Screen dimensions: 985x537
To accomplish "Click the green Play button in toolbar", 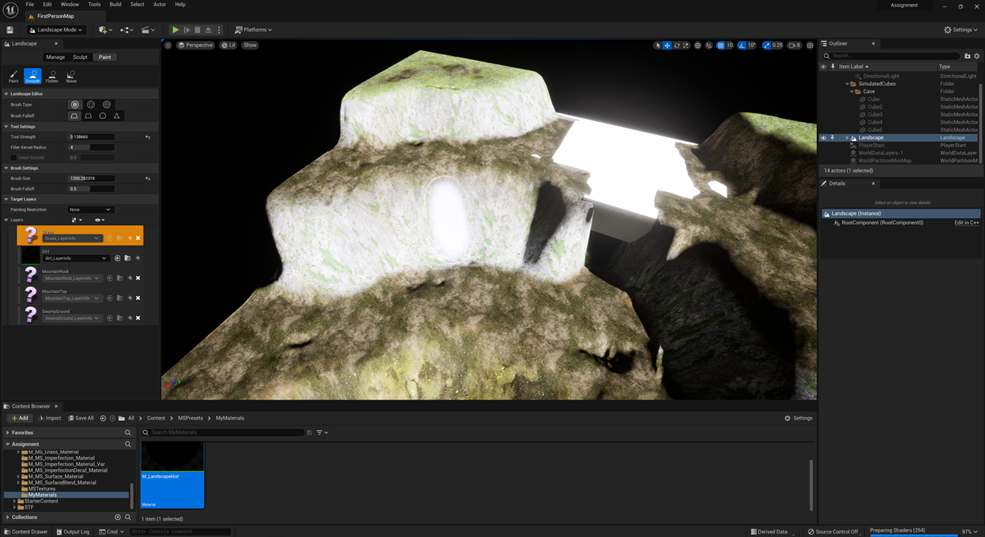I will 176,30.
